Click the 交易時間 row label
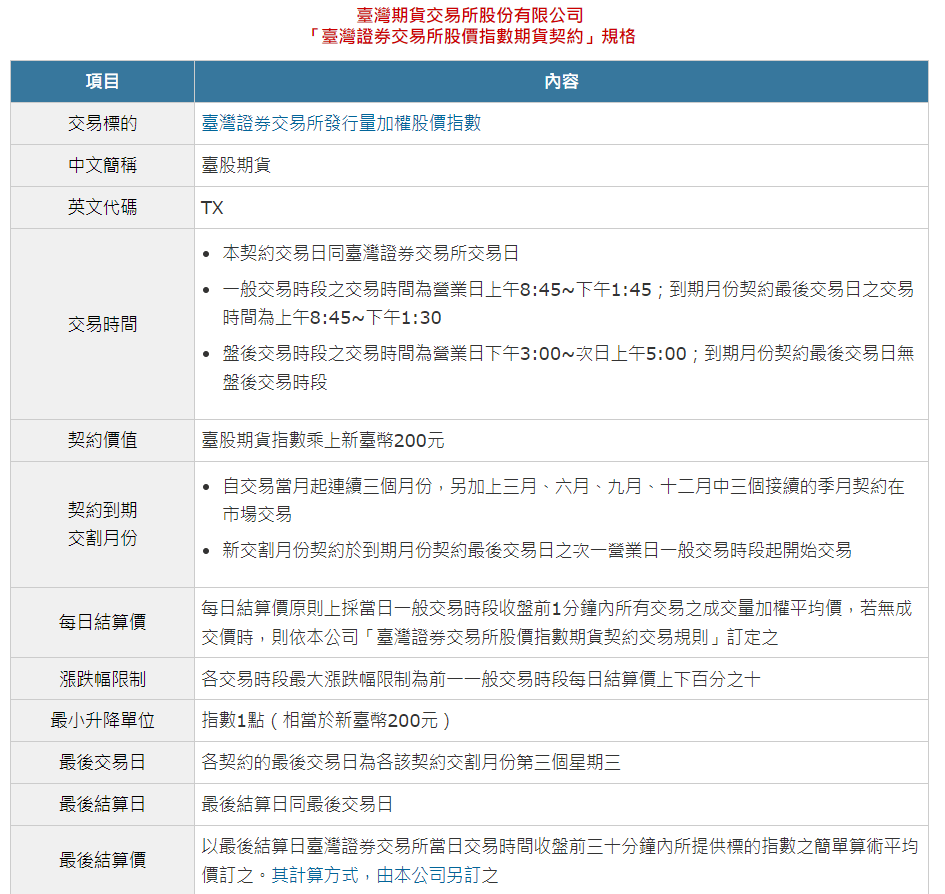 101,323
